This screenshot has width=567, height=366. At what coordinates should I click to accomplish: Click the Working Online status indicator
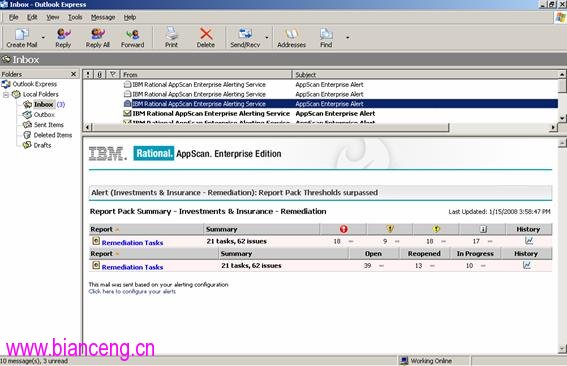pyautogui.click(x=427, y=361)
